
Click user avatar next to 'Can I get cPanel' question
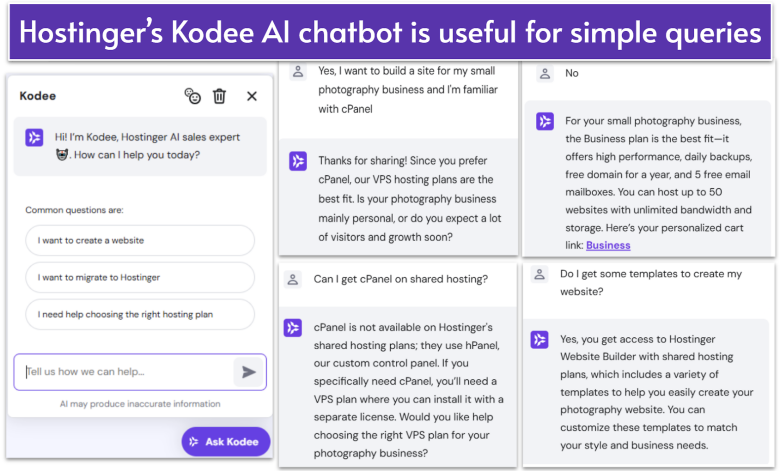[x=293, y=280]
